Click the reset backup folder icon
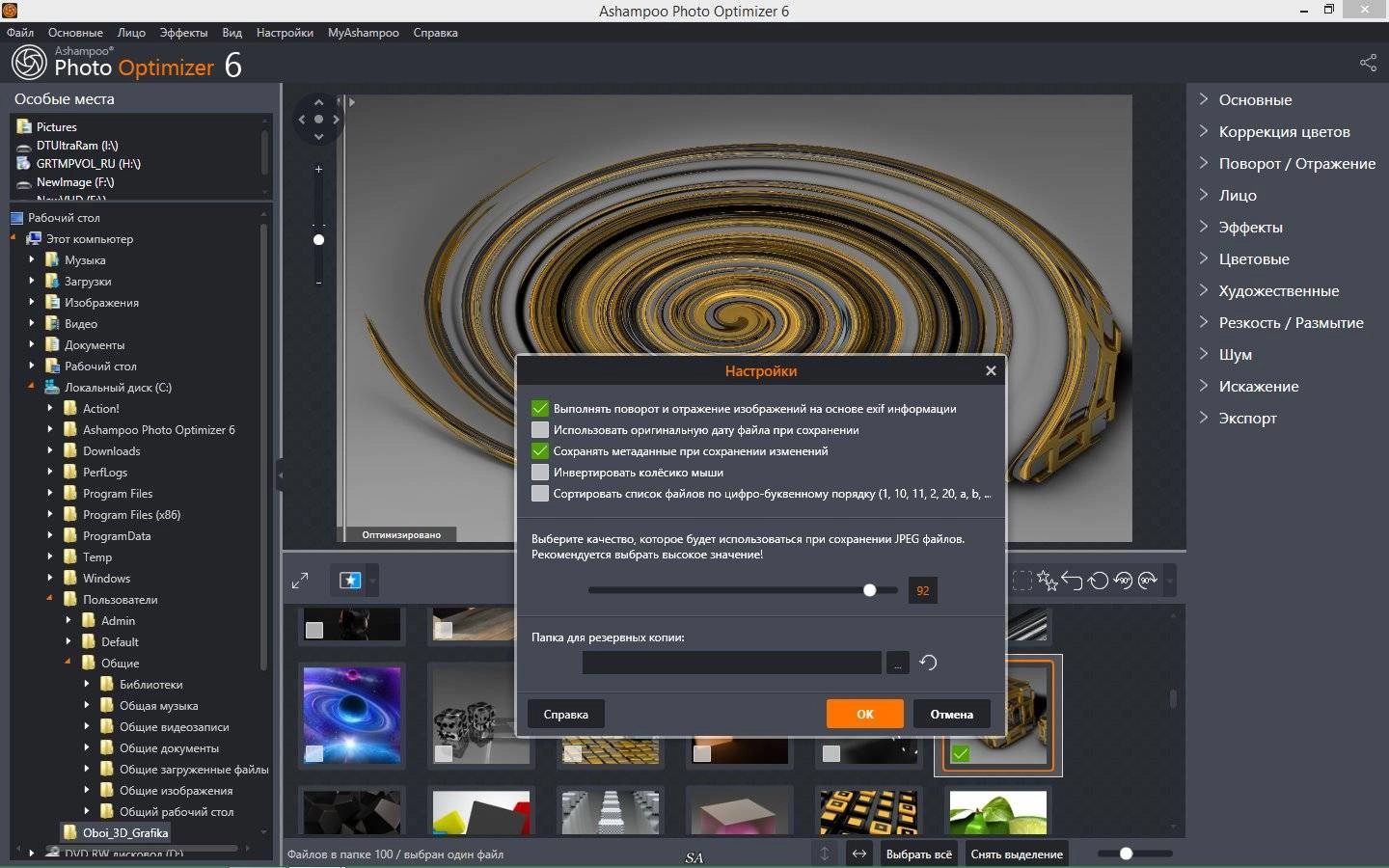Image resolution: width=1389 pixels, height=868 pixels. click(x=928, y=663)
